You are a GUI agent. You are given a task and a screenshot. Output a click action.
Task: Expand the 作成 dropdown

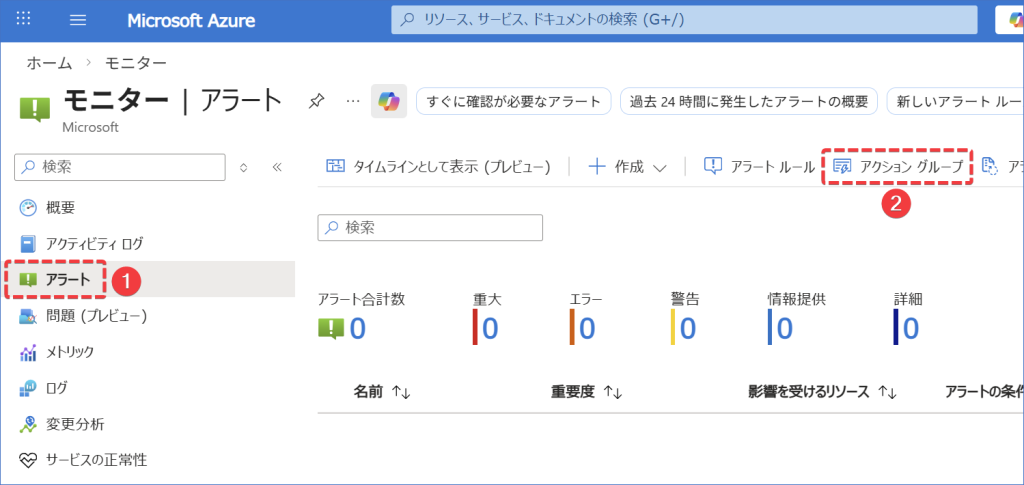tap(627, 167)
